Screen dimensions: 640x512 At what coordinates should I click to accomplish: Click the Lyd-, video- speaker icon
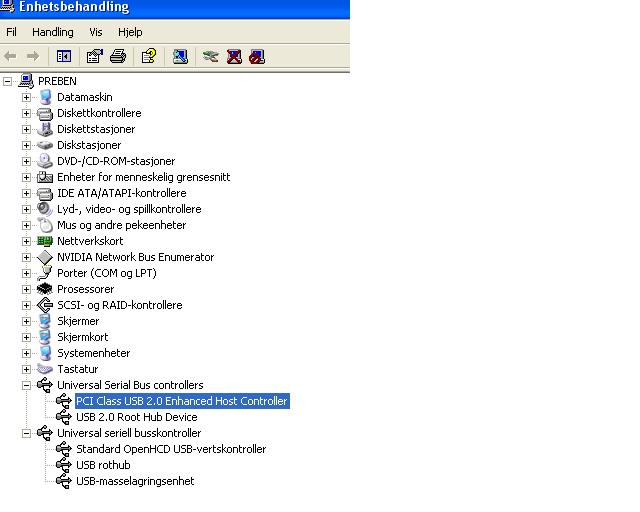45,209
